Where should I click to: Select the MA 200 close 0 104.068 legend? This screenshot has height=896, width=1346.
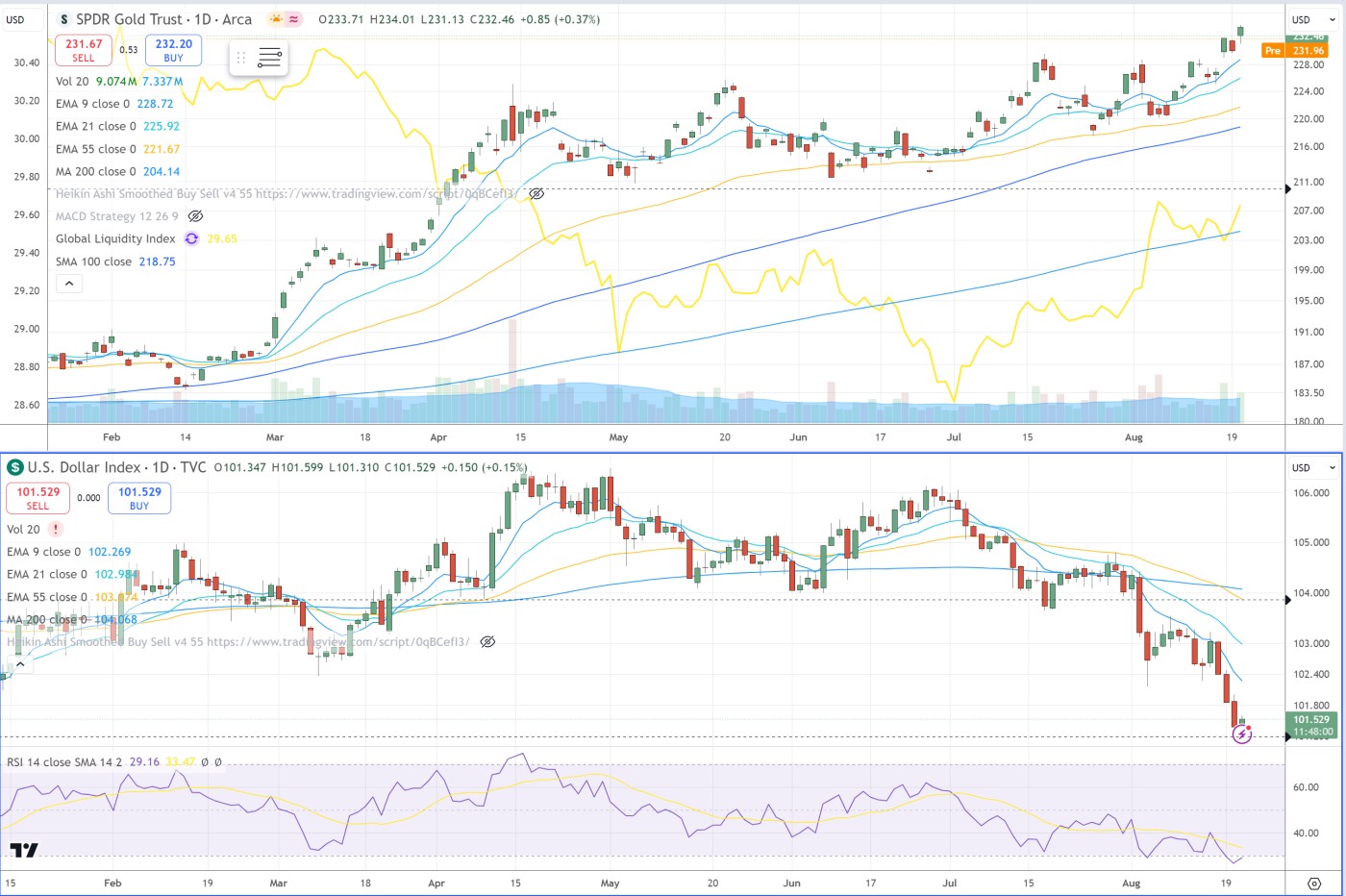pos(71,619)
